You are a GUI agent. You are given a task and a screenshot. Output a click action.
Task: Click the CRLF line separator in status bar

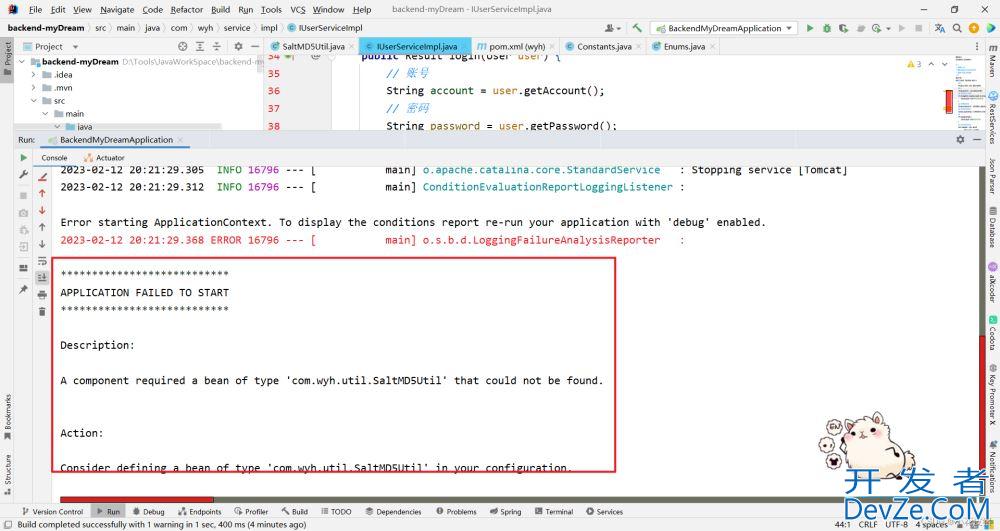pos(867,524)
